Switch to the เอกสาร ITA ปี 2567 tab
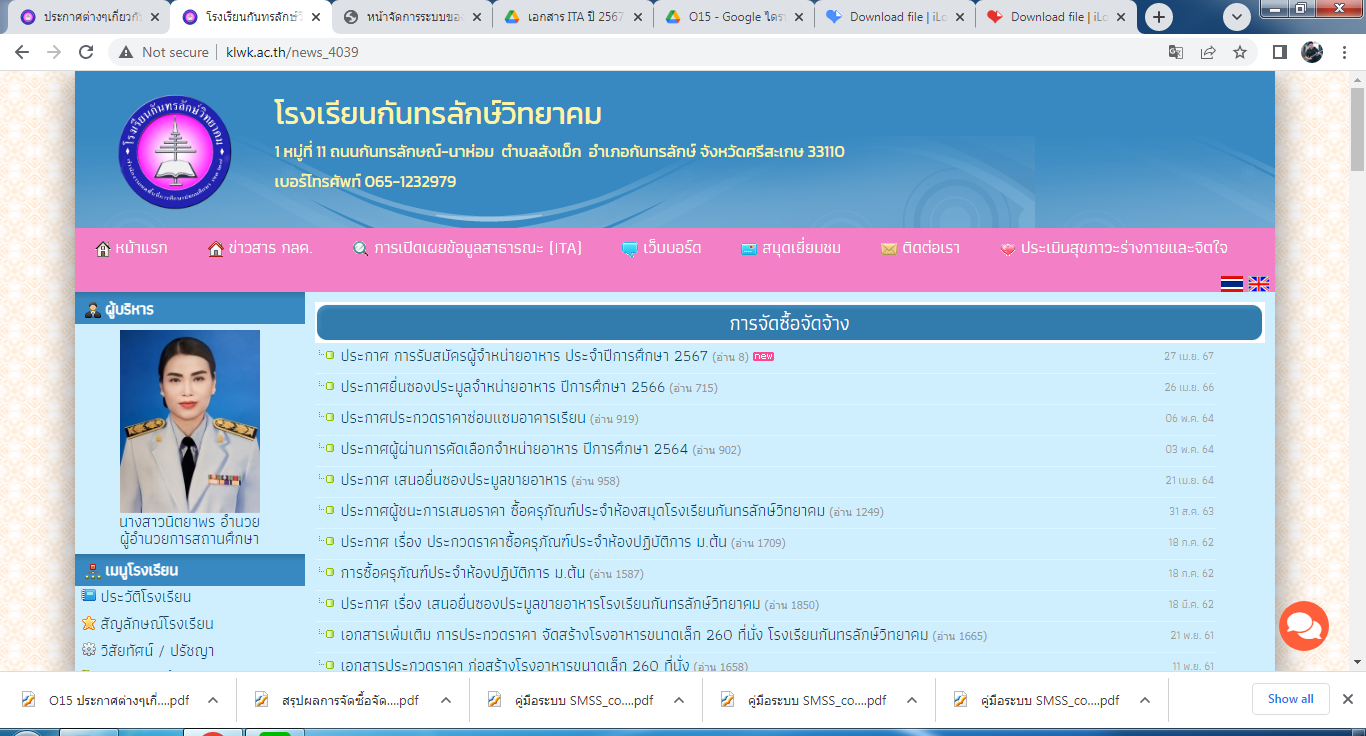The image size is (1366, 736). click(x=572, y=17)
